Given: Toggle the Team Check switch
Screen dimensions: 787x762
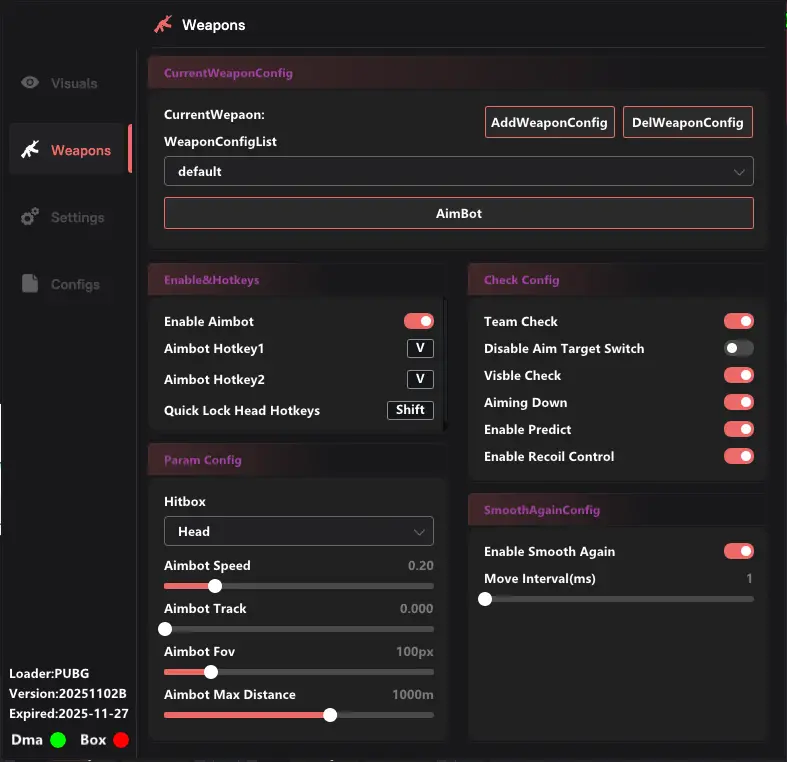Looking at the screenshot, I should coord(738,321).
